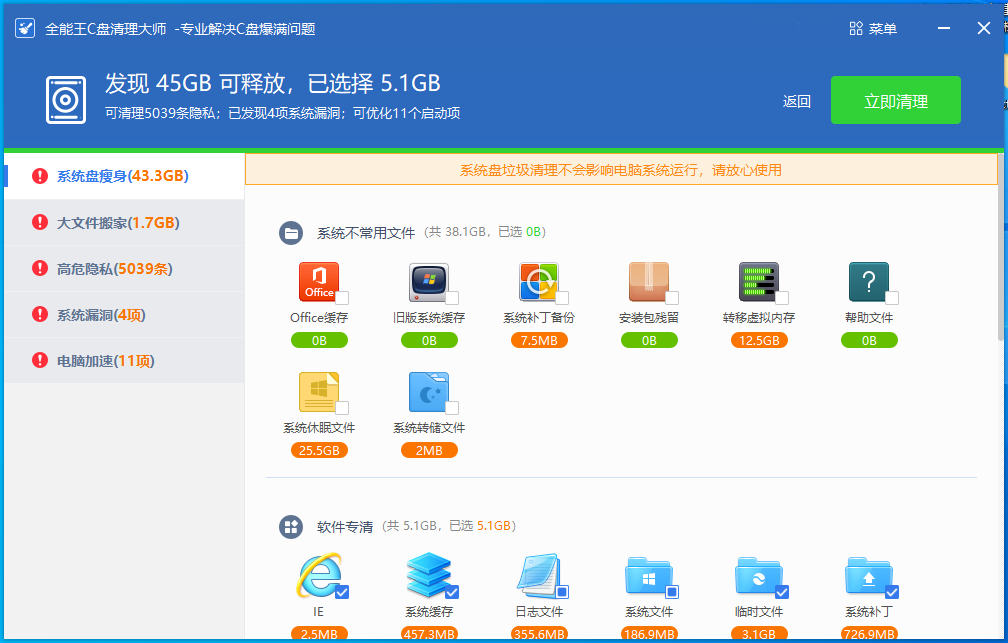This screenshot has width=1008, height=643.
Task: Toggle the 12.5GB selection for 转移虚拟内存
Action: pyautogui.click(x=759, y=340)
